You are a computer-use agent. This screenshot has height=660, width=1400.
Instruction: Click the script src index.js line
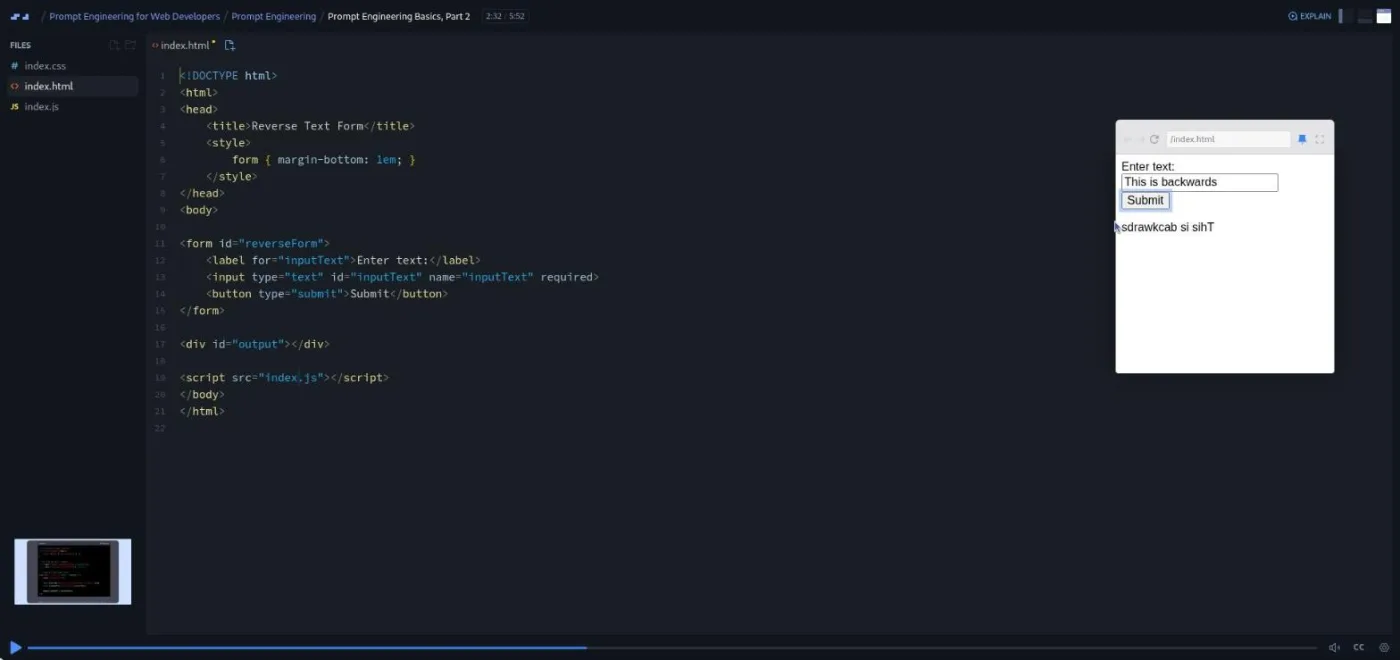click(x=284, y=378)
